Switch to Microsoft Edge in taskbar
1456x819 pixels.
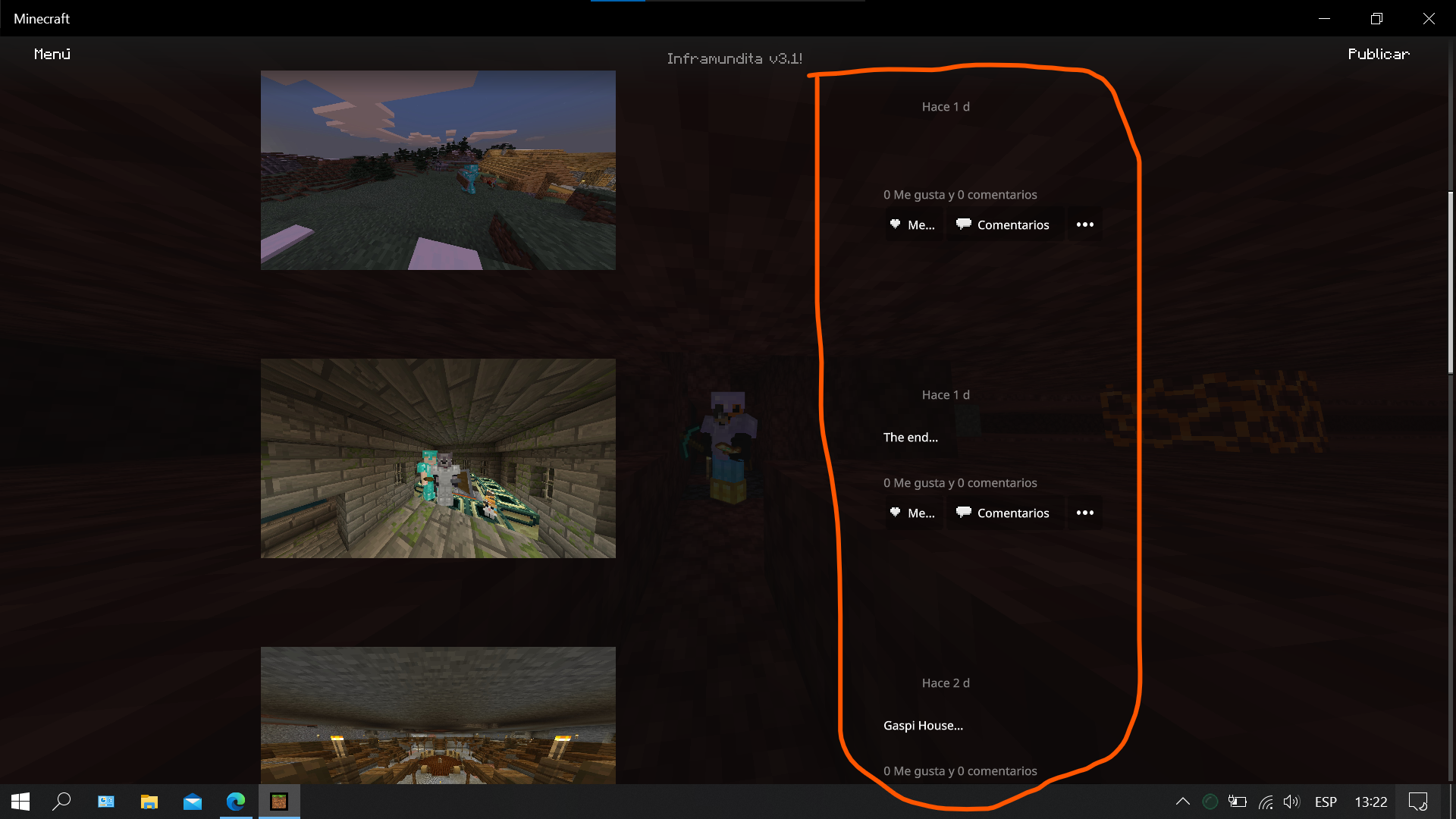pos(236,802)
